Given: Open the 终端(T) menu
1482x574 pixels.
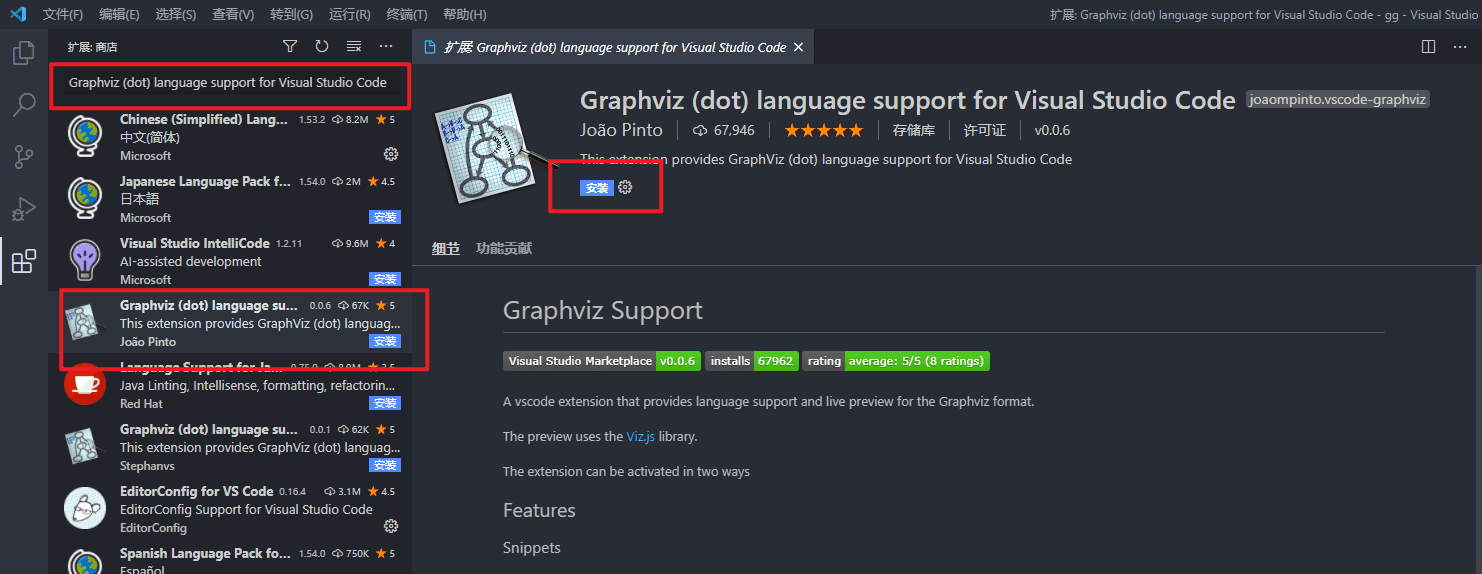Looking at the screenshot, I should click(x=407, y=14).
